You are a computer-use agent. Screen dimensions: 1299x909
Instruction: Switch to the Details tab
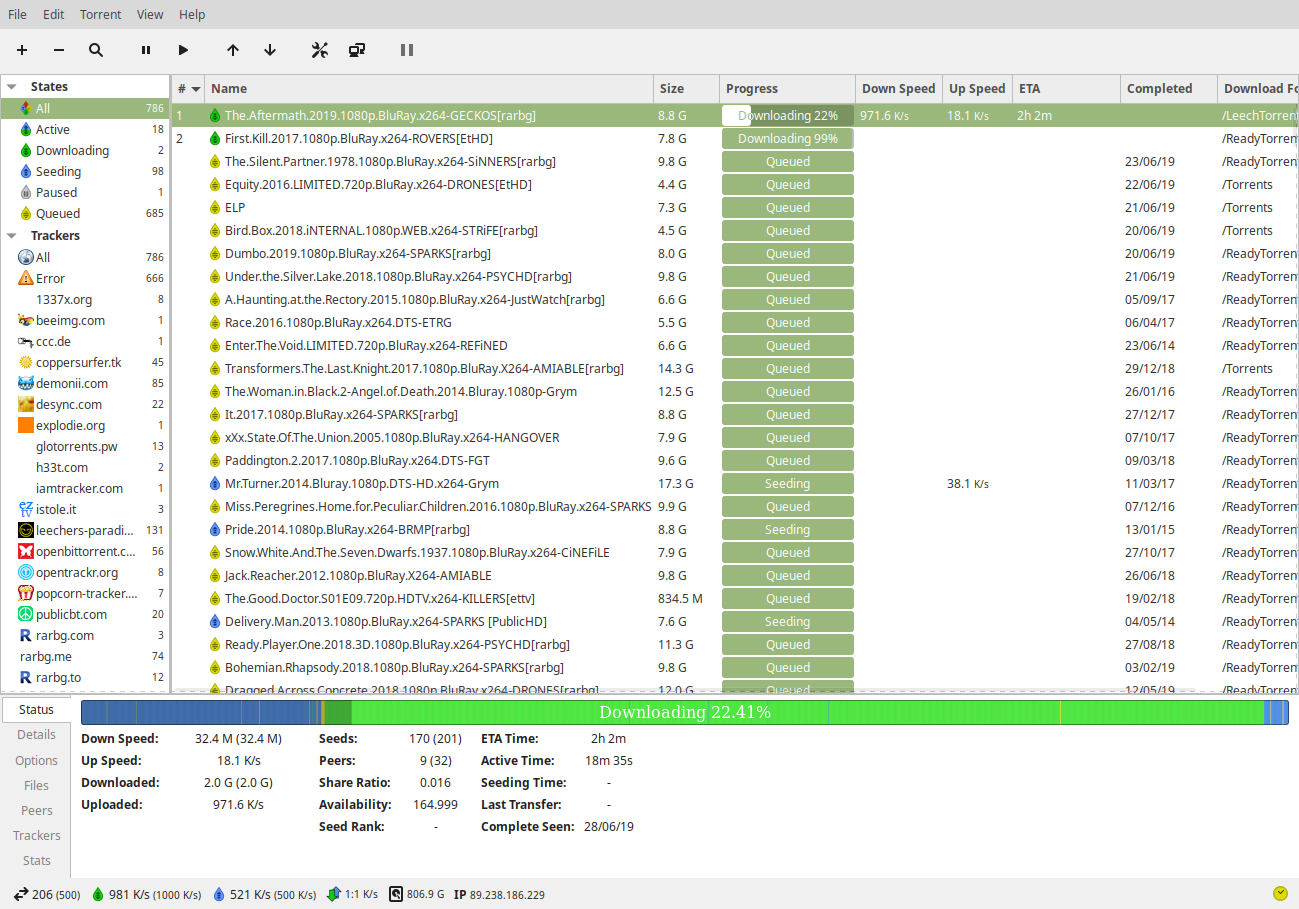coord(36,734)
